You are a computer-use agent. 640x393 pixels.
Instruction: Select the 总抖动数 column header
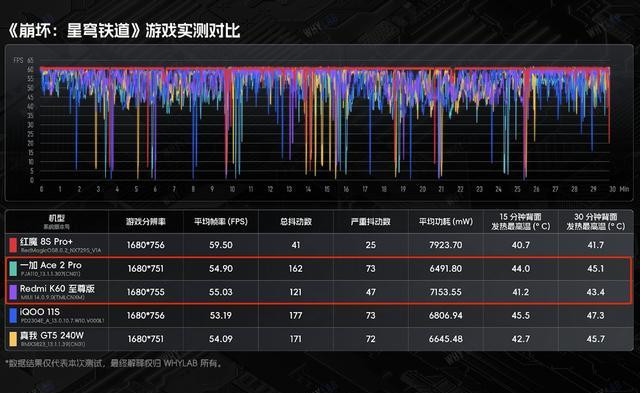[296, 222]
